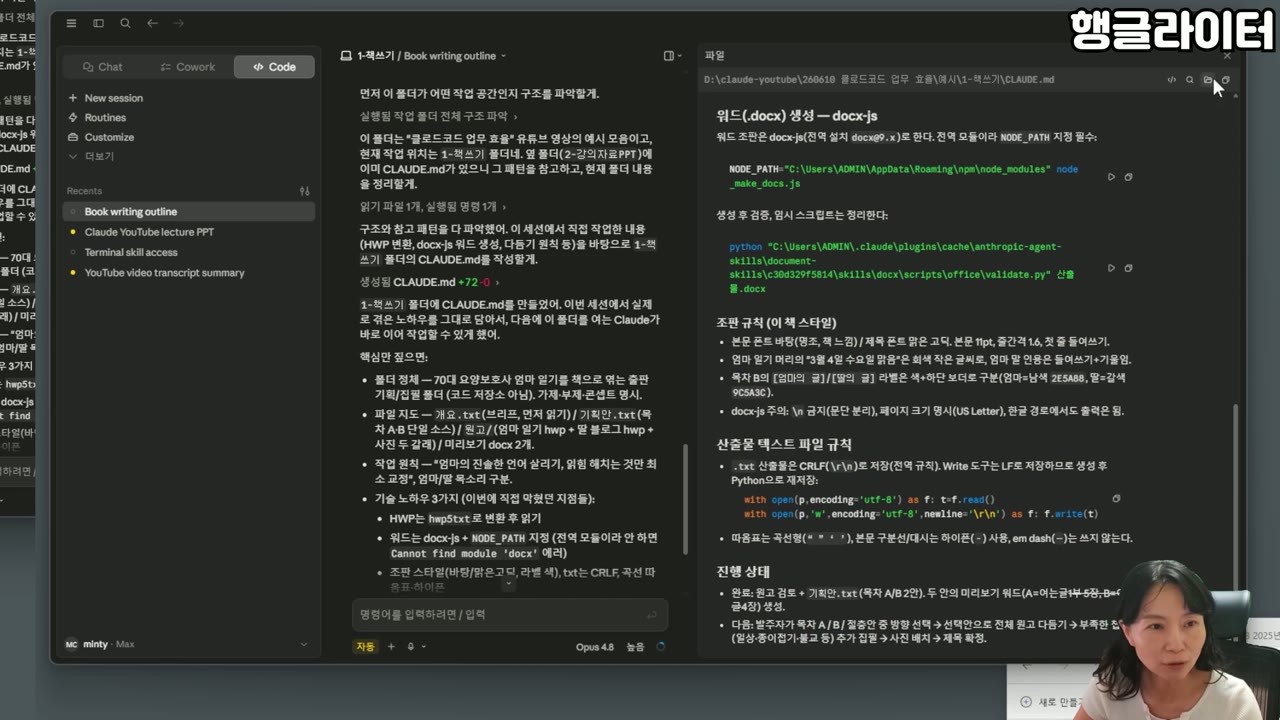Open Terminal skill access session
The width and height of the screenshot is (1280, 720).
point(188,252)
